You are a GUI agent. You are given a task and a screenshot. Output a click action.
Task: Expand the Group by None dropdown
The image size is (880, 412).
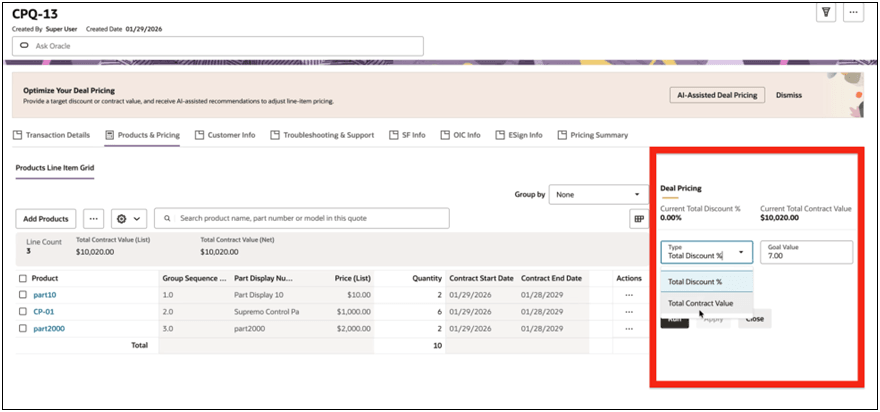pyautogui.click(x=598, y=194)
